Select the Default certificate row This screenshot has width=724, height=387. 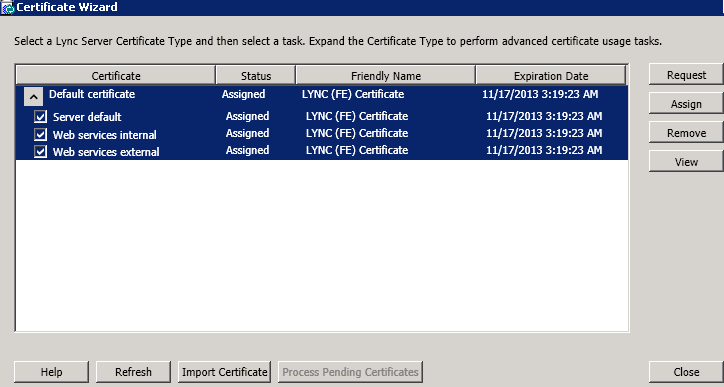[x=322, y=95]
